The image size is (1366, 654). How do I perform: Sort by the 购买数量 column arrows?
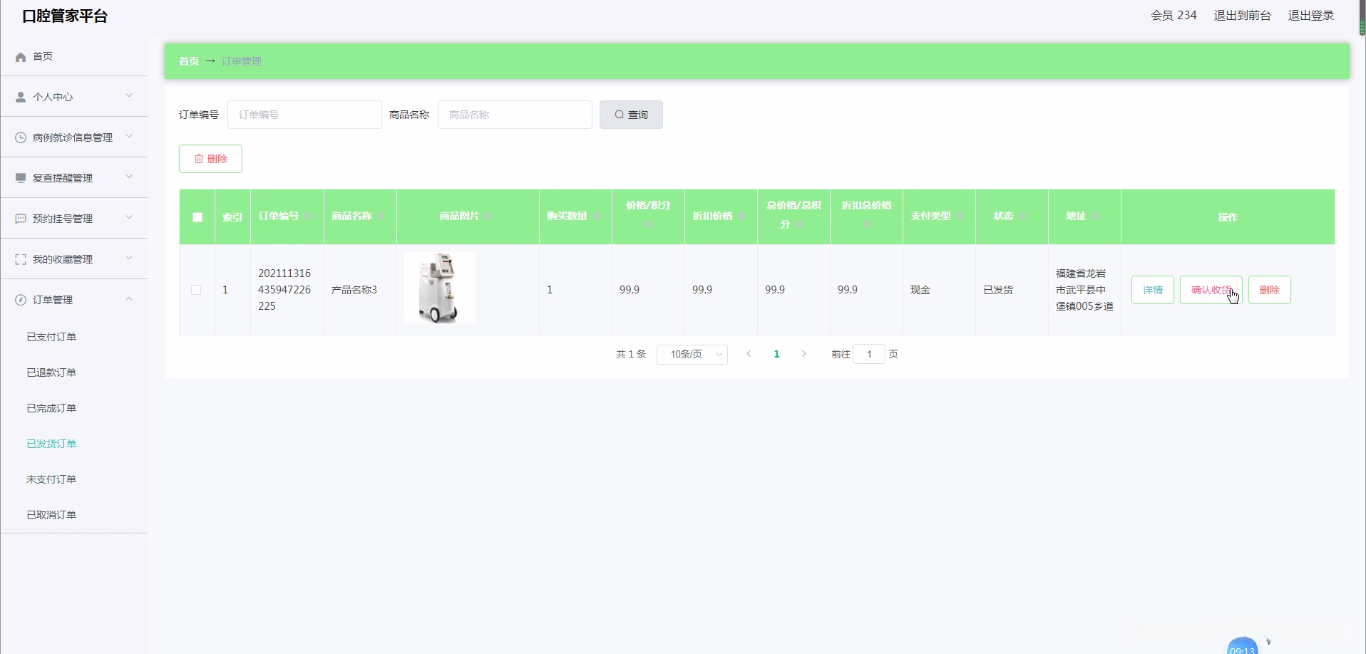click(596, 217)
